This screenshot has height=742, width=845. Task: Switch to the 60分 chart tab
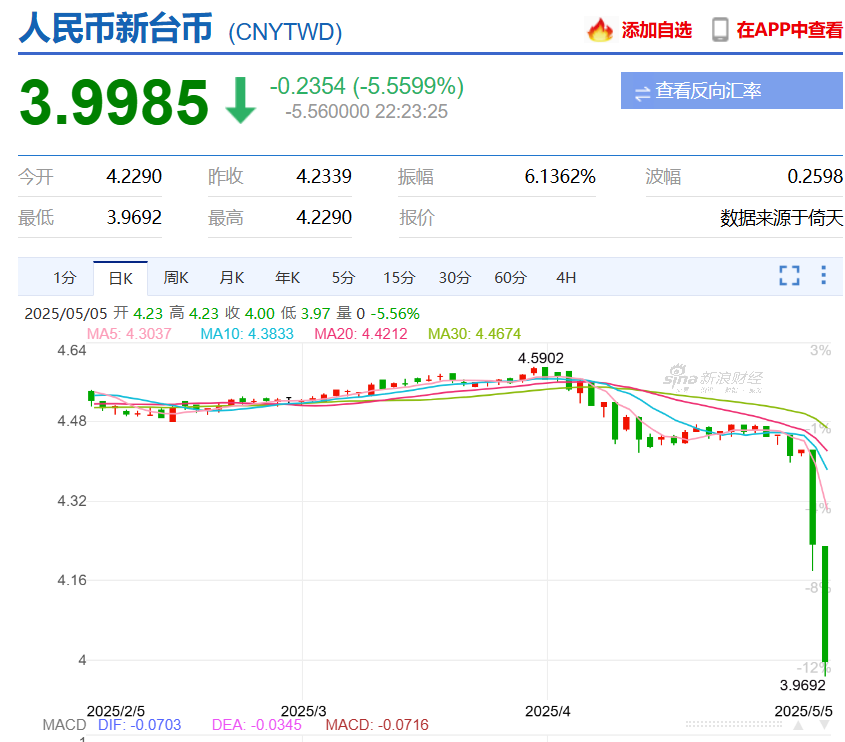[x=510, y=278]
